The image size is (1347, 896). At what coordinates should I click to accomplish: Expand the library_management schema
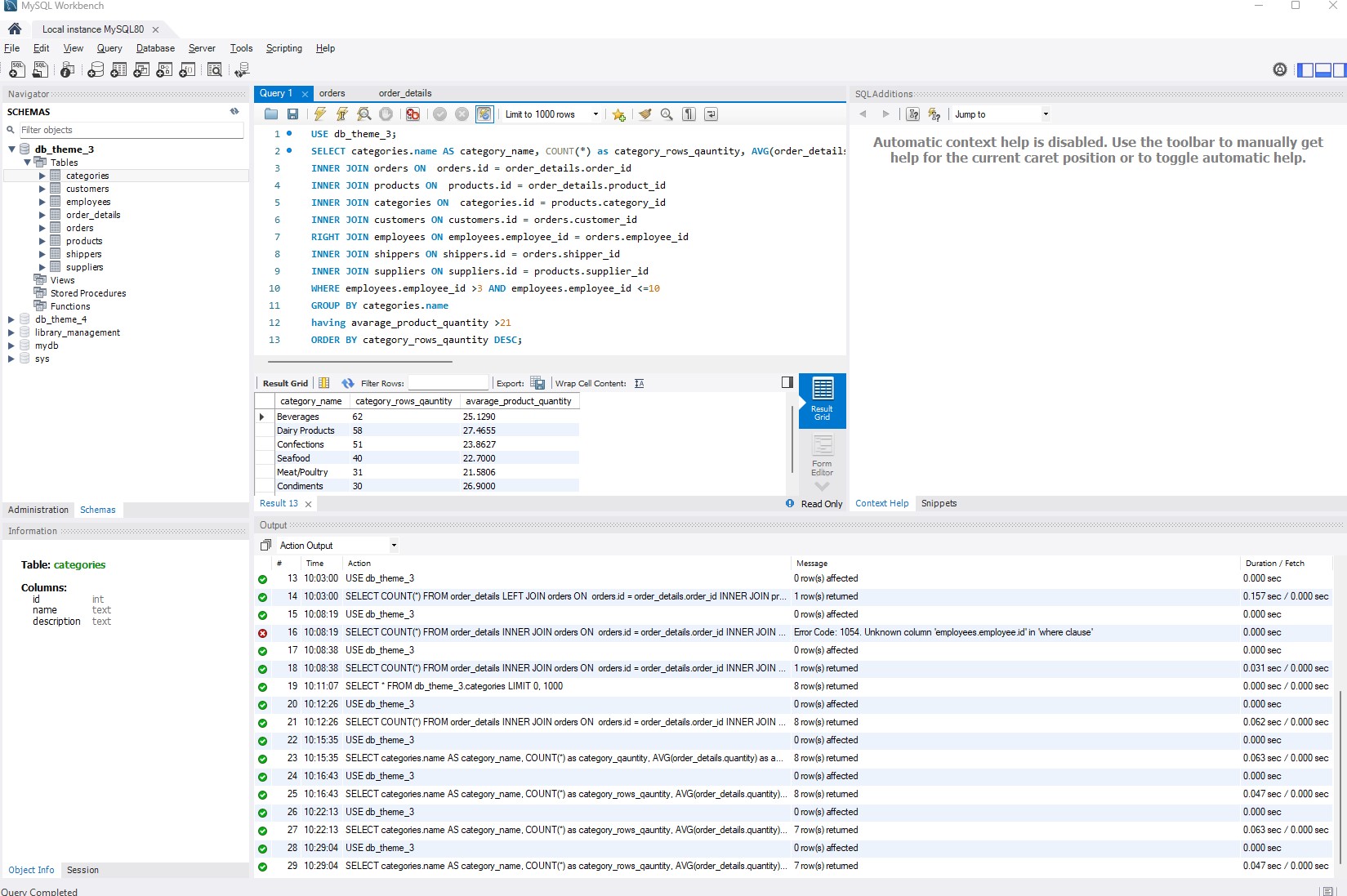pyautogui.click(x=11, y=332)
